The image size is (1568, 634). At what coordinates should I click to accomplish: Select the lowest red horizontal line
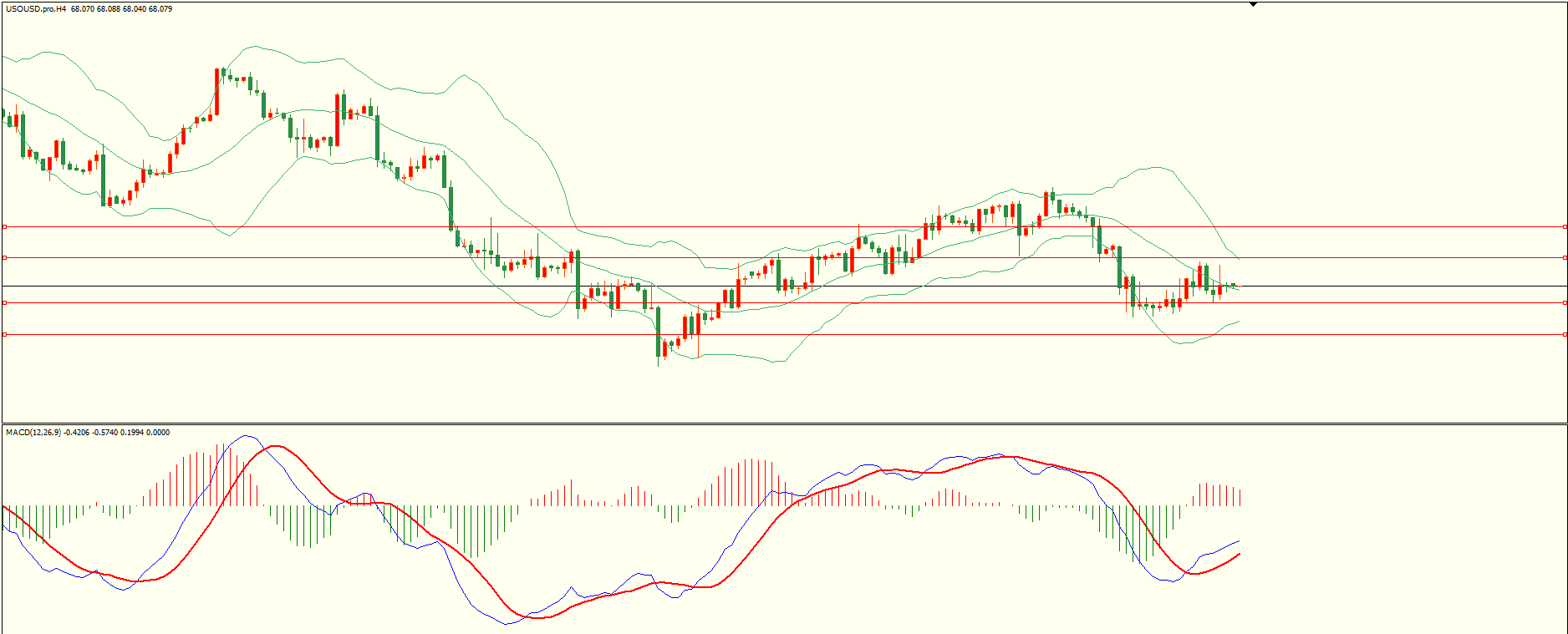[x=784, y=334]
